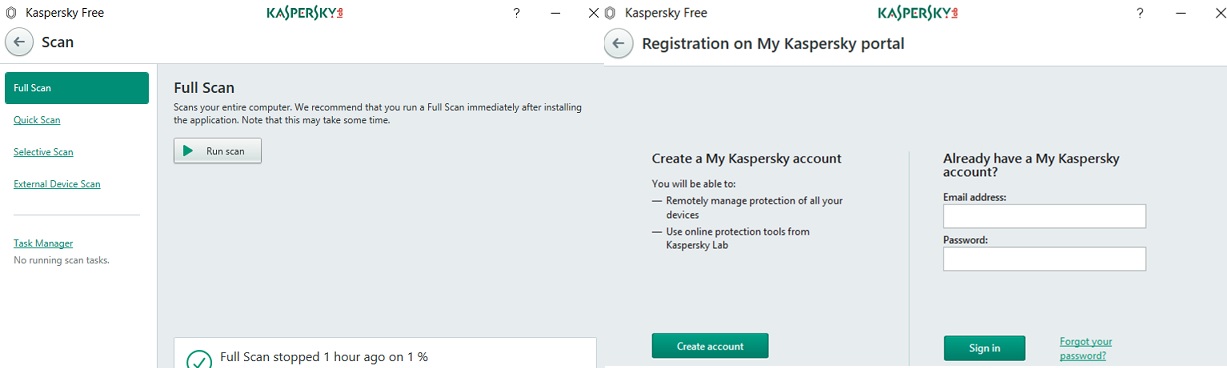Screen dimensions: 1227x368
Task: Open the Forgot your password link
Action: pyautogui.click(x=1086, y=348)
